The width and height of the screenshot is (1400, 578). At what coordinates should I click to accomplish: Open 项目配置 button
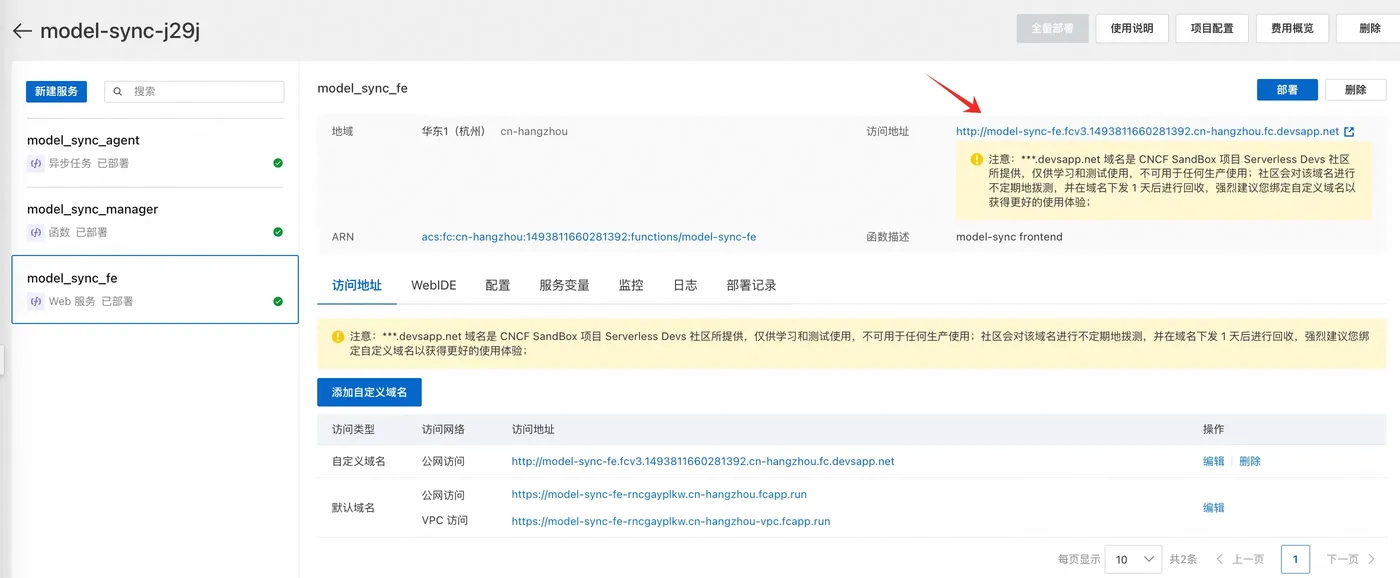pos(1212,28)
